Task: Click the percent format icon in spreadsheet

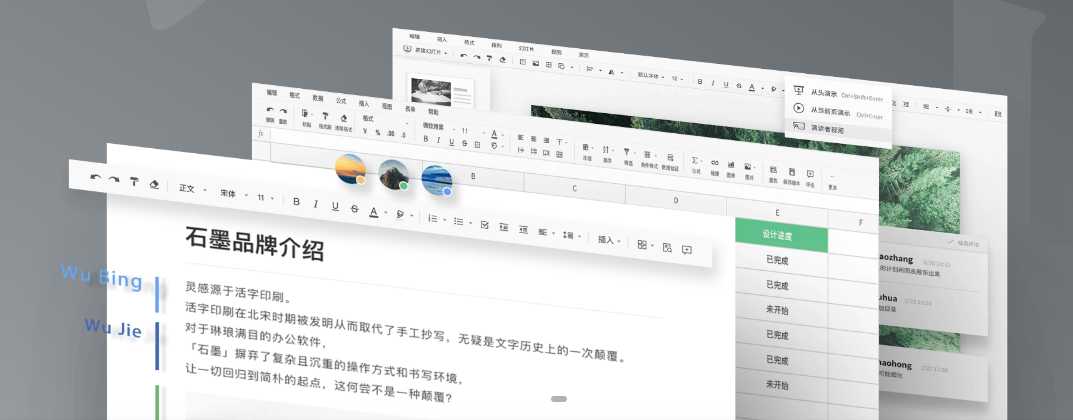Action: pos(378,132)
